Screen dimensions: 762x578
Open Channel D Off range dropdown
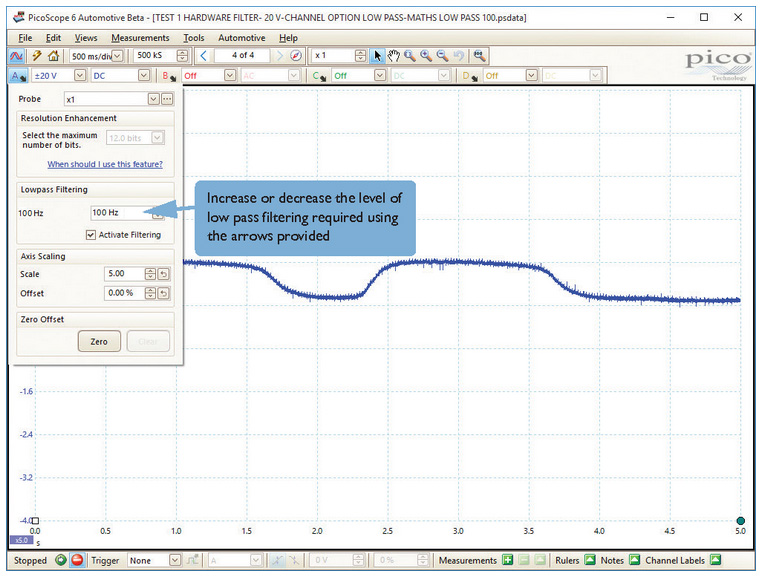tap(532, 75)
